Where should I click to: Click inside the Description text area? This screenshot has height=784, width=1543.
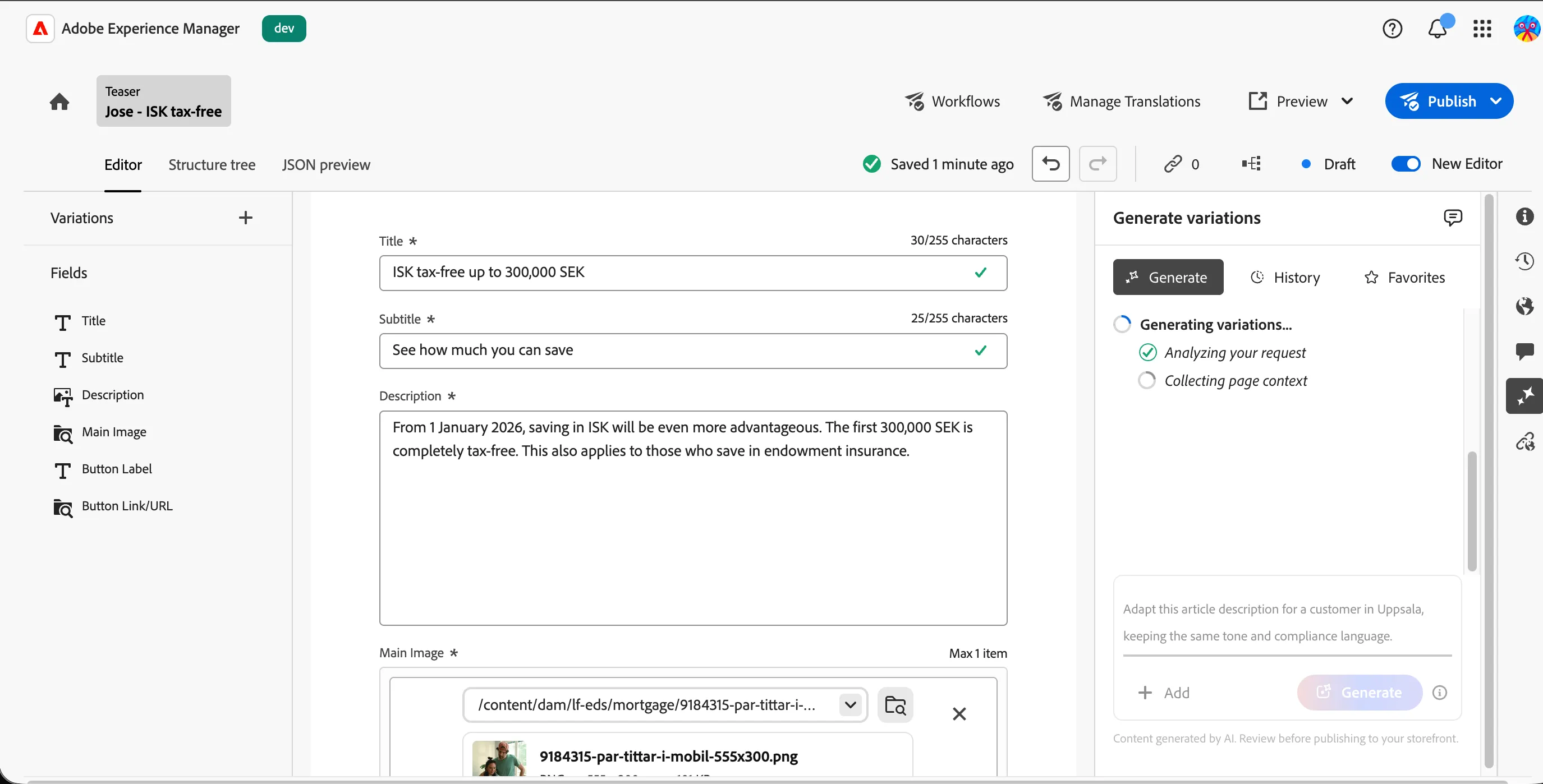[693, 518]
